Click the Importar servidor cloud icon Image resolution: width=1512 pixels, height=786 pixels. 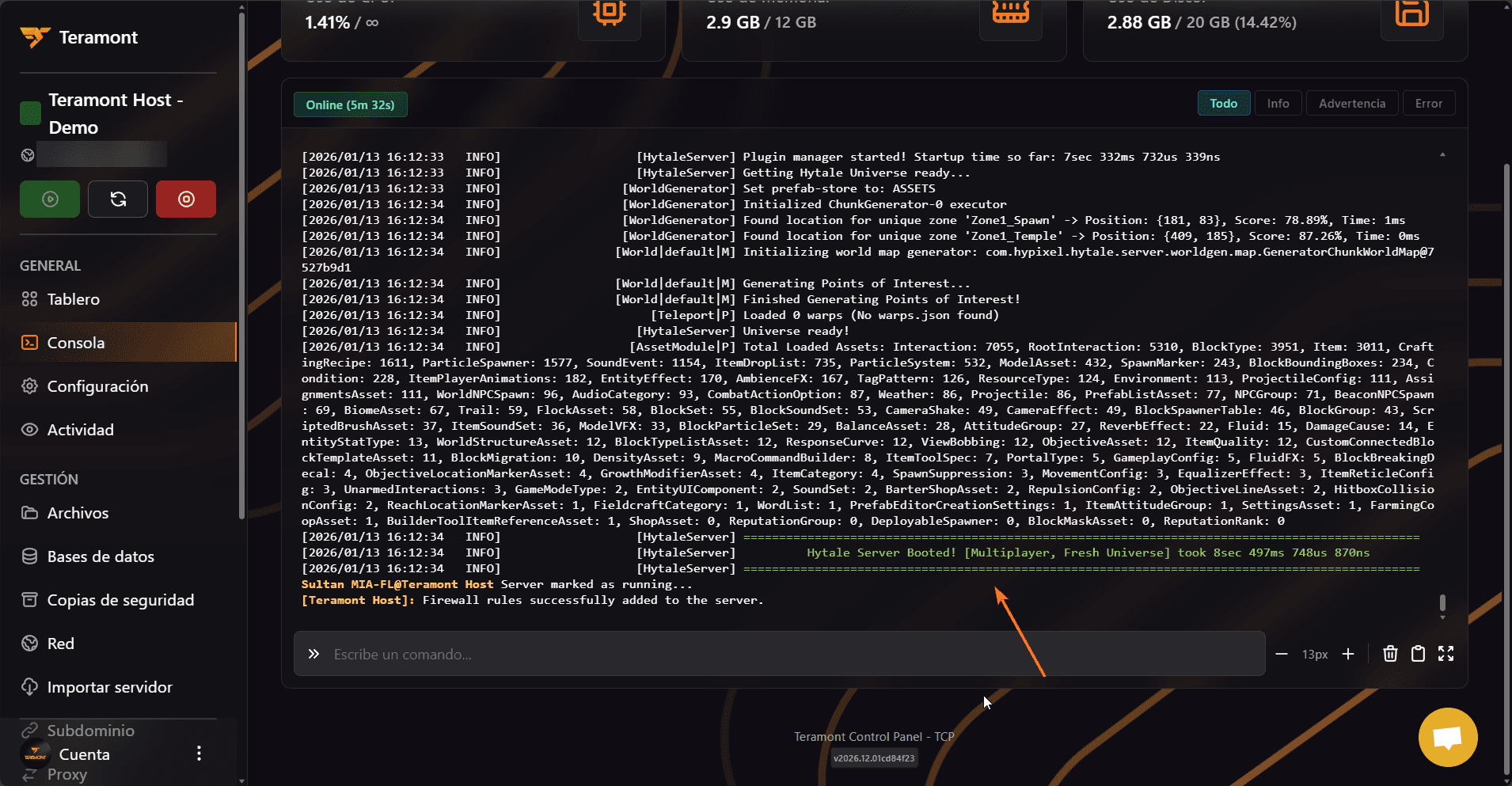pos(29,687)
